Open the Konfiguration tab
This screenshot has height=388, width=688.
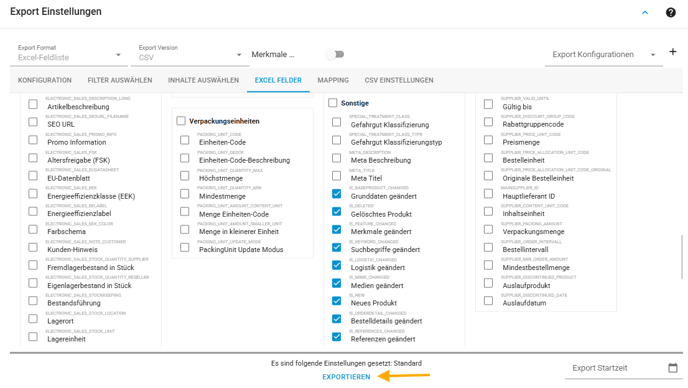45,80
